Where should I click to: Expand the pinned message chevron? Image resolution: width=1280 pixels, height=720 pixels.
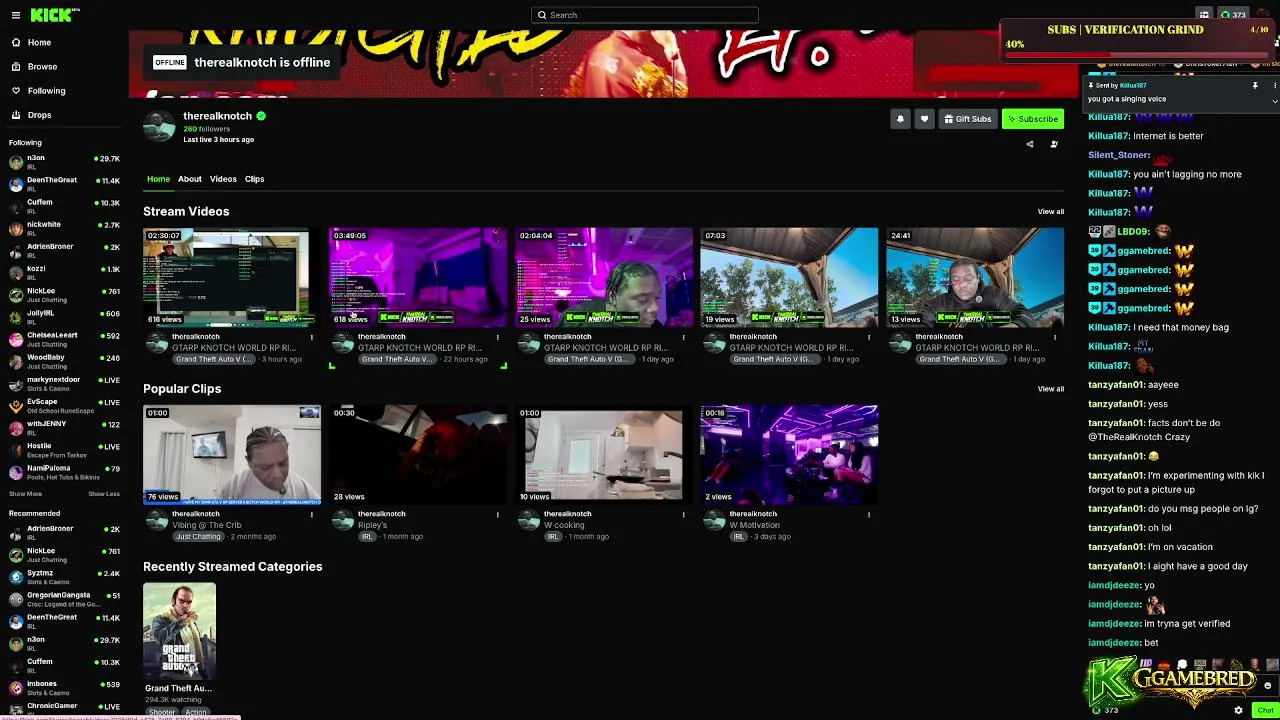1275,100
